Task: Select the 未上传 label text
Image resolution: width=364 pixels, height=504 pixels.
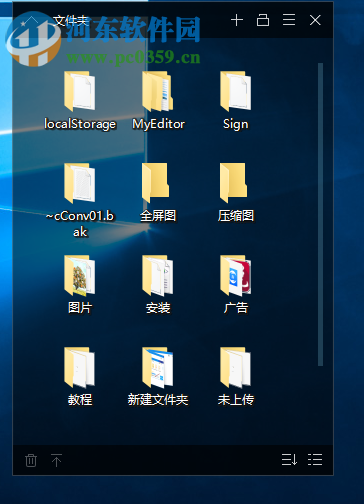Action: [236, 400]
